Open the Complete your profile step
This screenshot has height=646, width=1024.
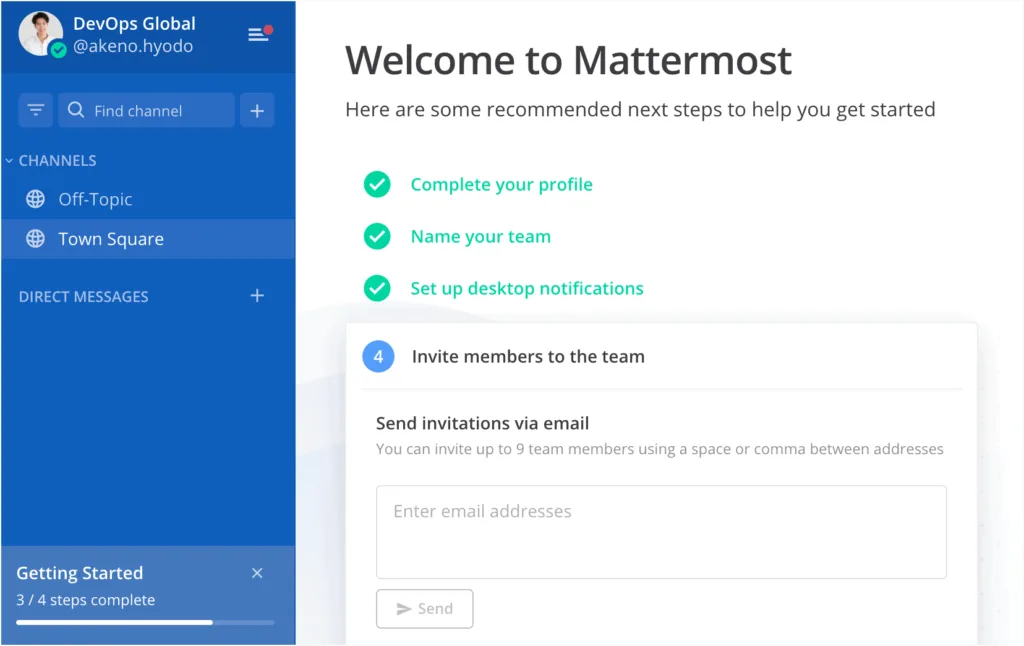click(x=502, y=184)
